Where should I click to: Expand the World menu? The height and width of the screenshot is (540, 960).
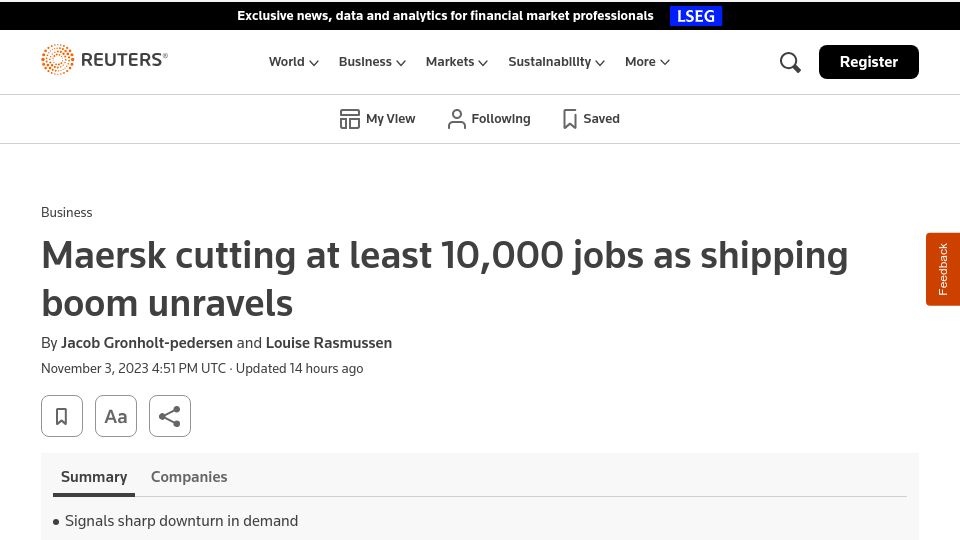click(x=293, y=62)
